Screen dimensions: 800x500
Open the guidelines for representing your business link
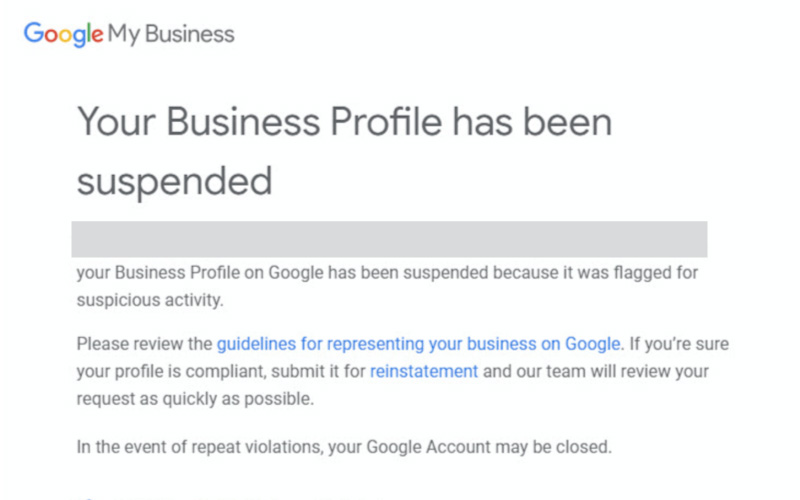pos(418,344)
